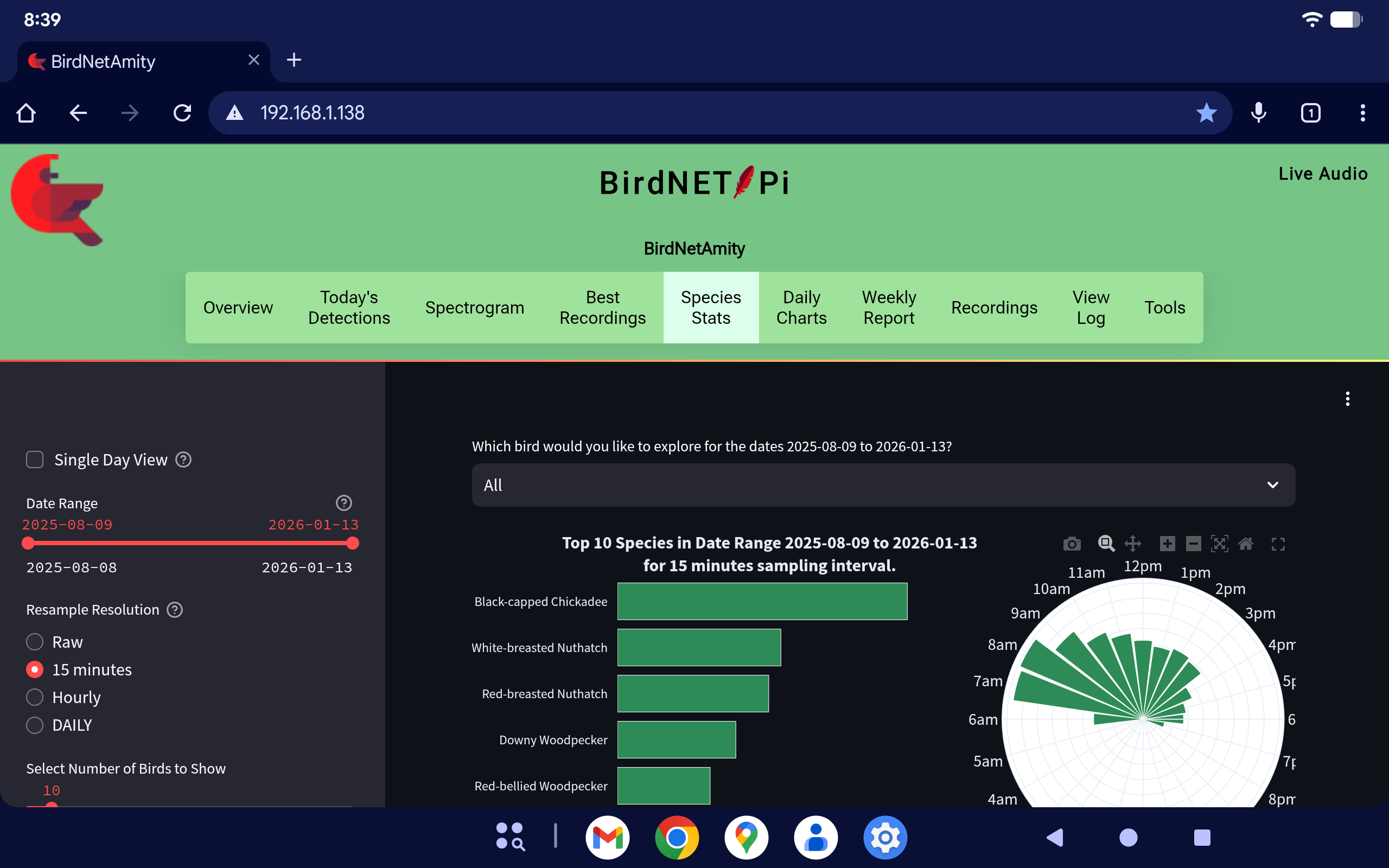
Task: Open Chrome's three-dot overflow menu
Action: pyautogui.click(x=1362, y=112)
